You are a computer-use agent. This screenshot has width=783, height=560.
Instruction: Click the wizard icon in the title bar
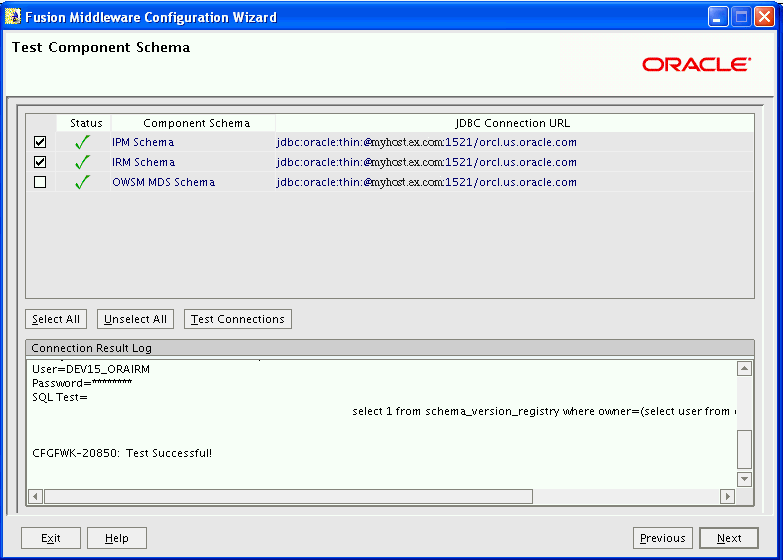click(x=13, y=16)
